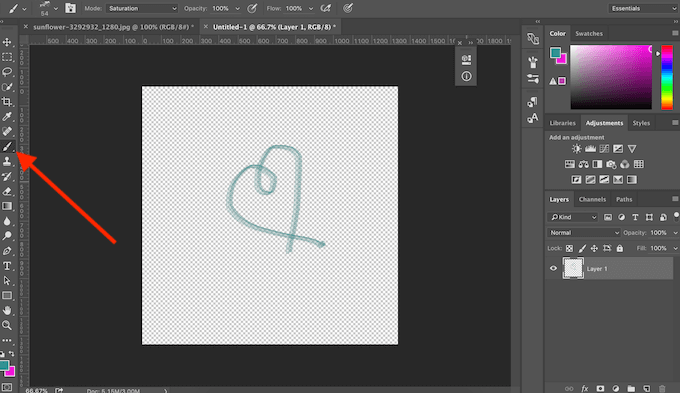Select the Lasso tool

[7, 72]
